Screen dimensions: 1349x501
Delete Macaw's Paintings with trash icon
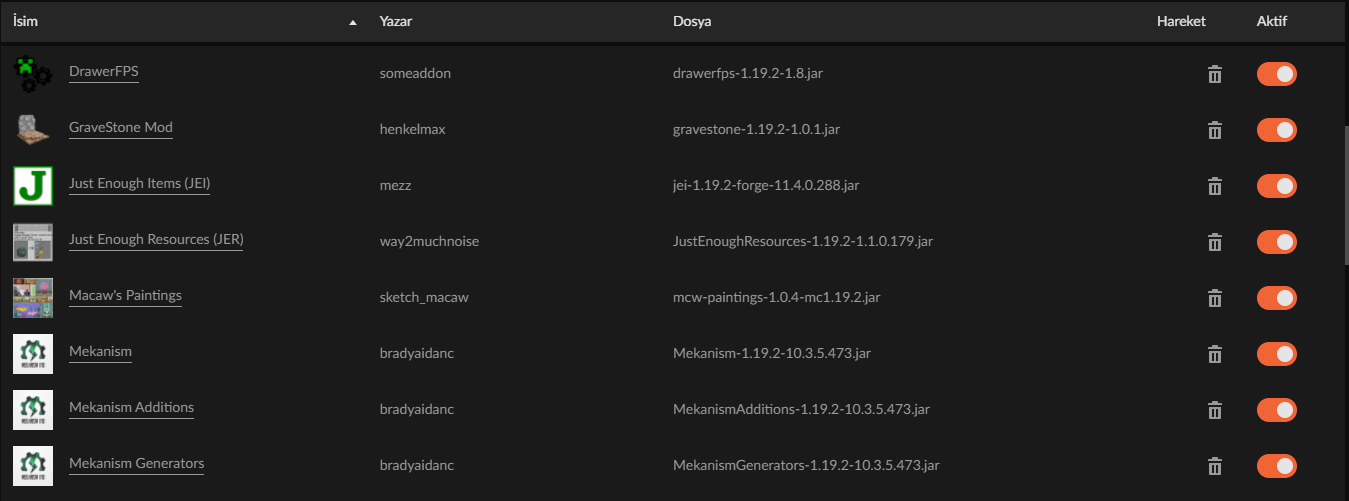coord(1215,298)
